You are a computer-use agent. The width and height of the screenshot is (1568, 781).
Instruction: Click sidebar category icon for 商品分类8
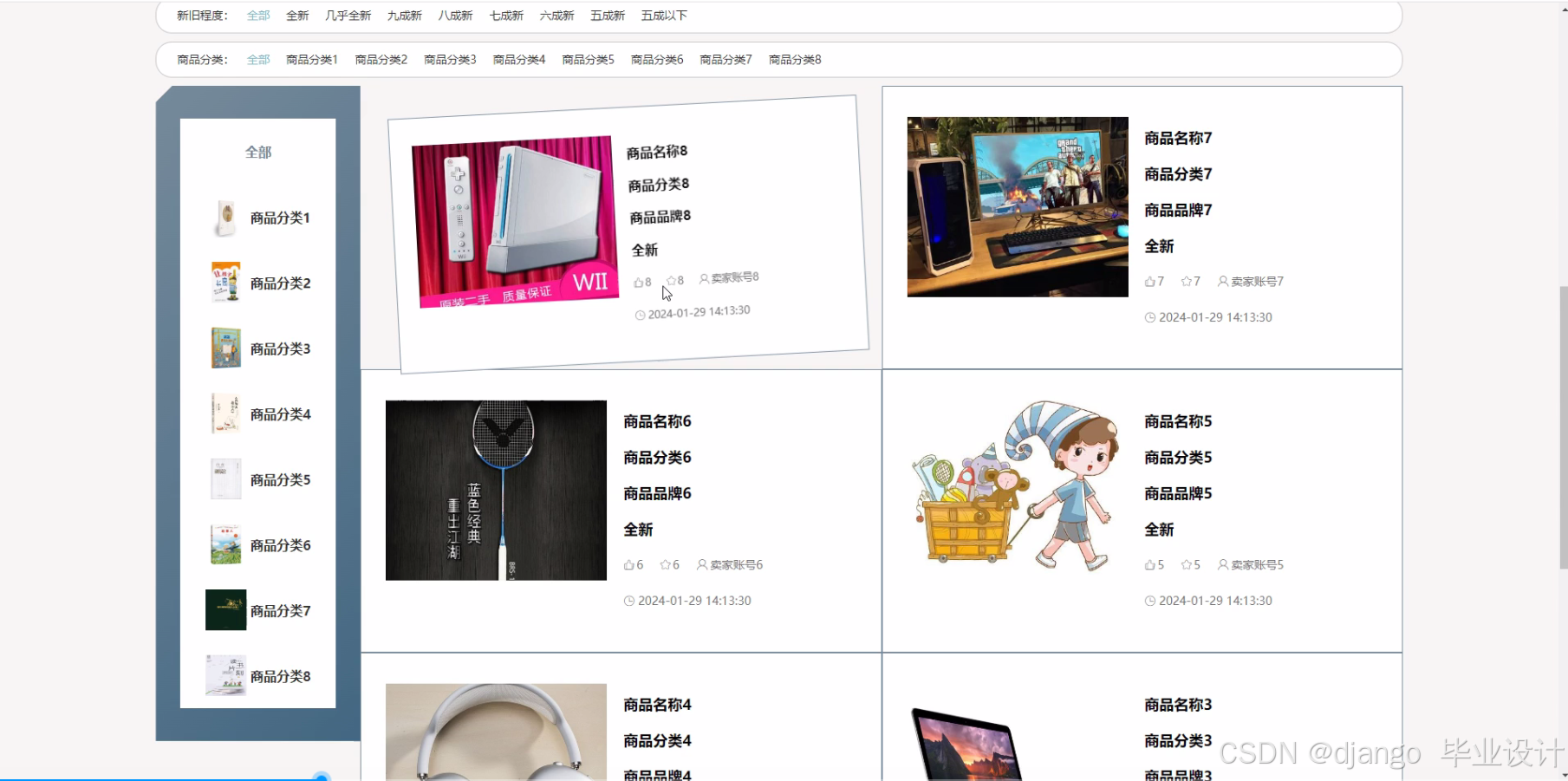pyautogui.click(x=225, y=675)
